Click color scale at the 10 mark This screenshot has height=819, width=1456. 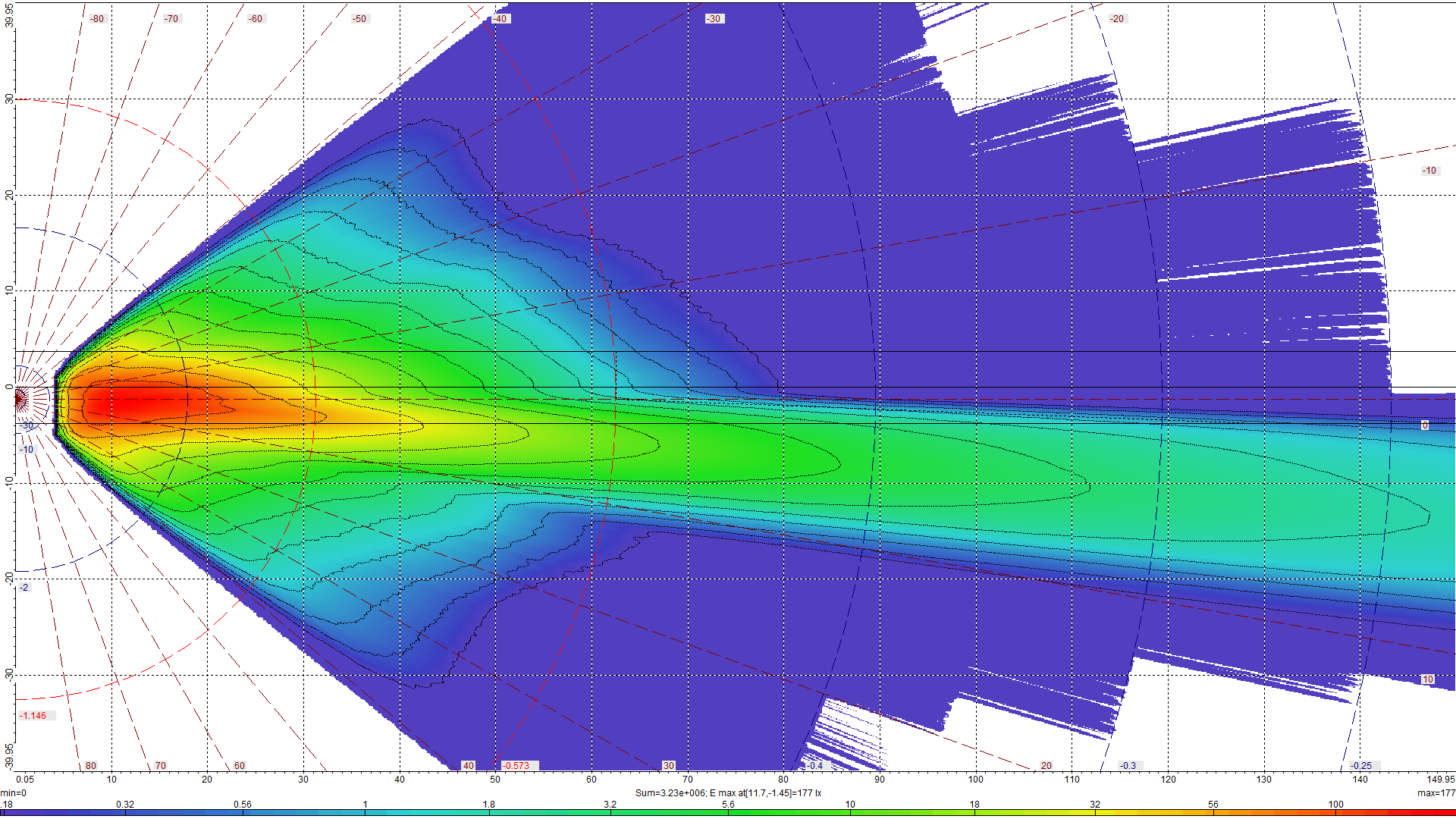click(850, 812)
